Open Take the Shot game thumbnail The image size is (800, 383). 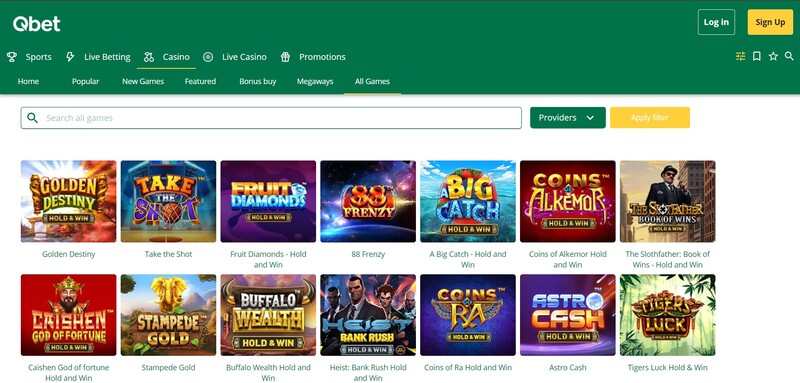(168, 201)
